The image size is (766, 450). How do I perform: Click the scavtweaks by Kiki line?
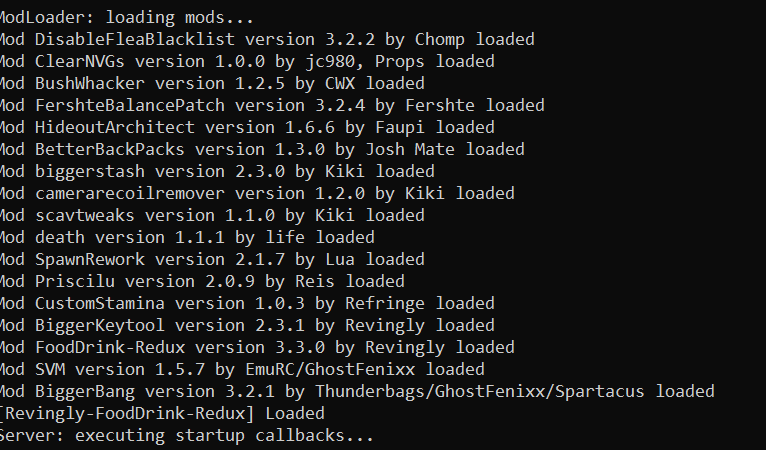pos(212,215)
